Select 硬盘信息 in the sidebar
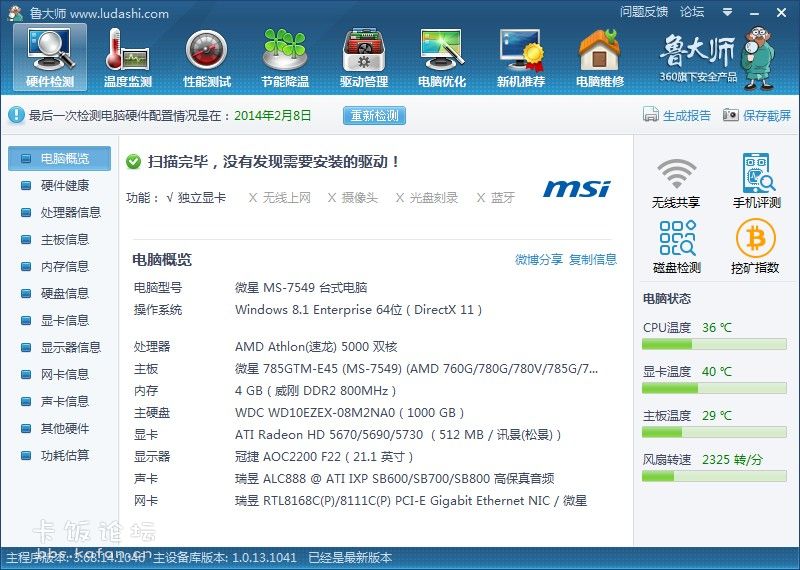This screenshot has width=800, height=570. tap(60, 293)
